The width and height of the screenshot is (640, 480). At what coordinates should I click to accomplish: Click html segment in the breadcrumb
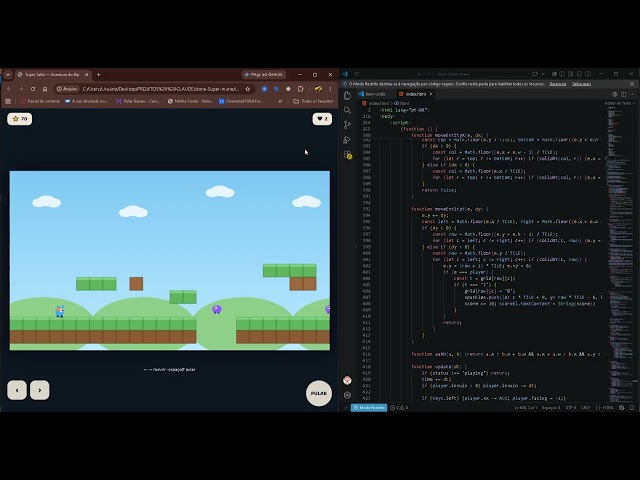click(402, 104)
